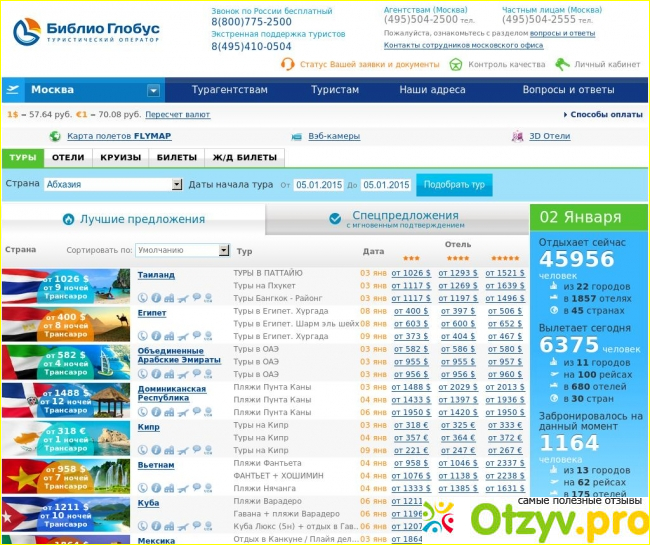Switch to the КРУИЗЫ tab
The width and height of the screenshot is (650, 545).
pos(121,157)
